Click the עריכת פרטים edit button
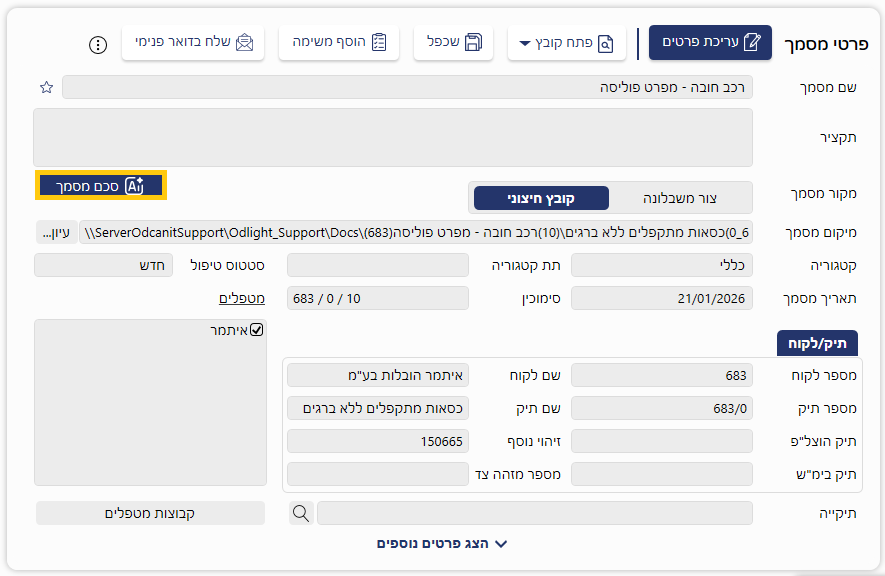 coord(710,42)
